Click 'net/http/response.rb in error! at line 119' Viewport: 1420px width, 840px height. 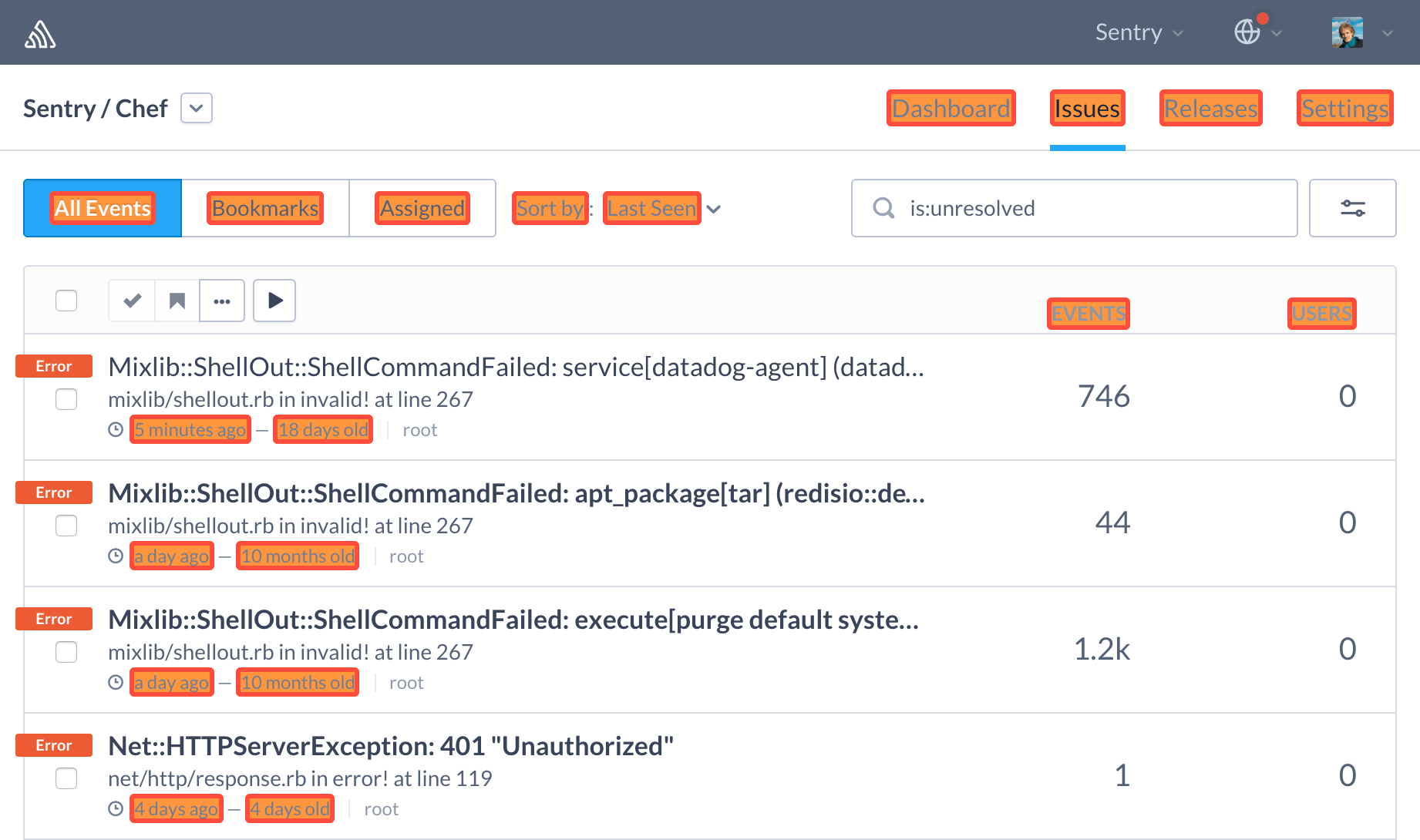(300, 778)
